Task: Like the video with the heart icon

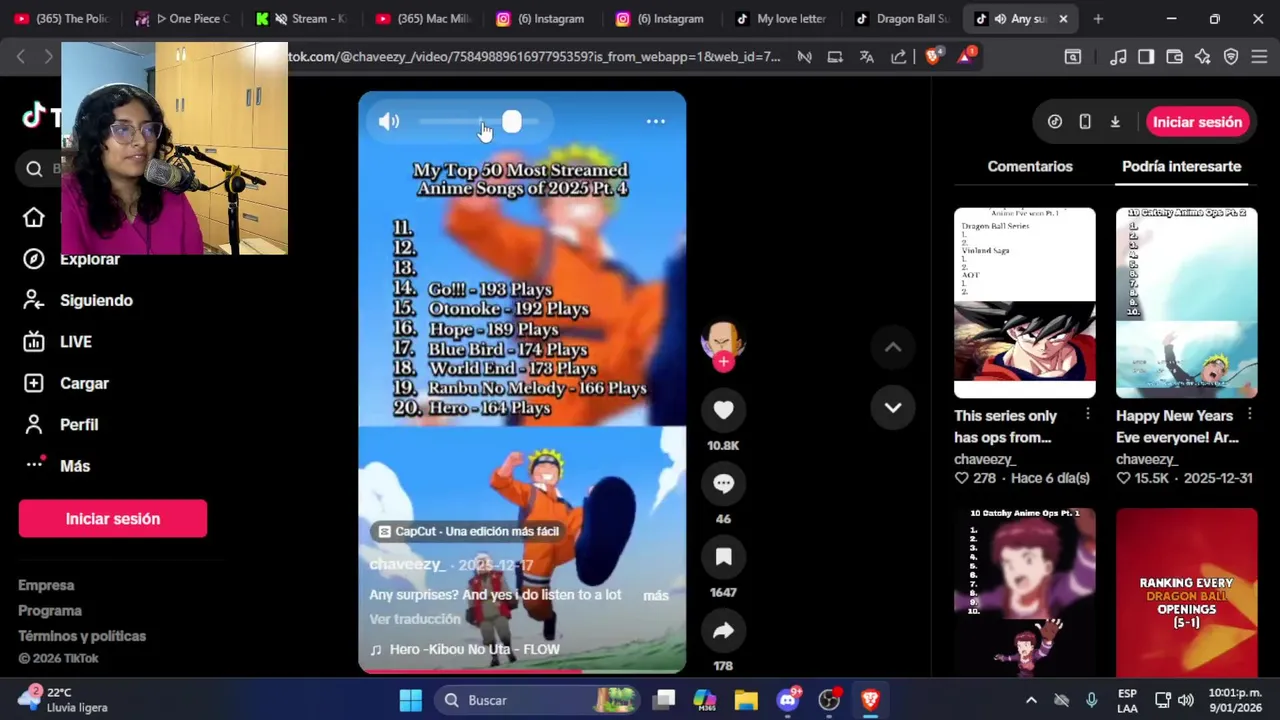Action: (723, 409)
